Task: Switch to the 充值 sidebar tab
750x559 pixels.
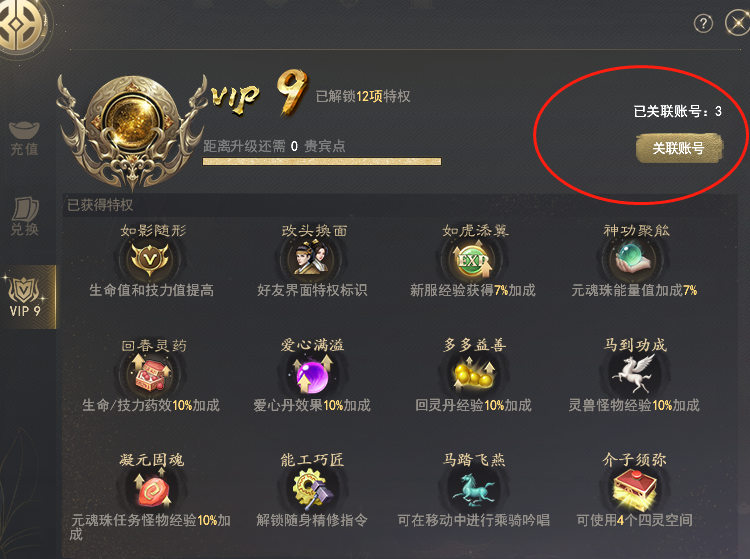Action: tap(24, 139)
